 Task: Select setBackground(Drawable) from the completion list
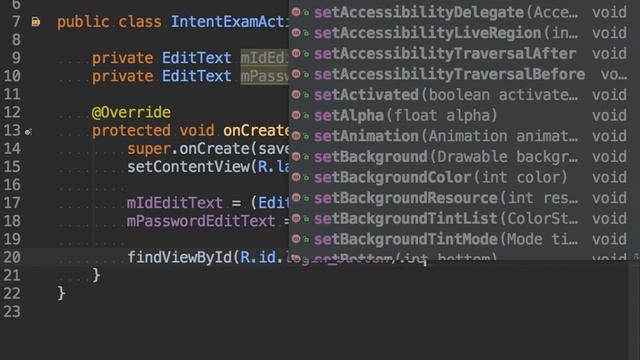(459, 156)
